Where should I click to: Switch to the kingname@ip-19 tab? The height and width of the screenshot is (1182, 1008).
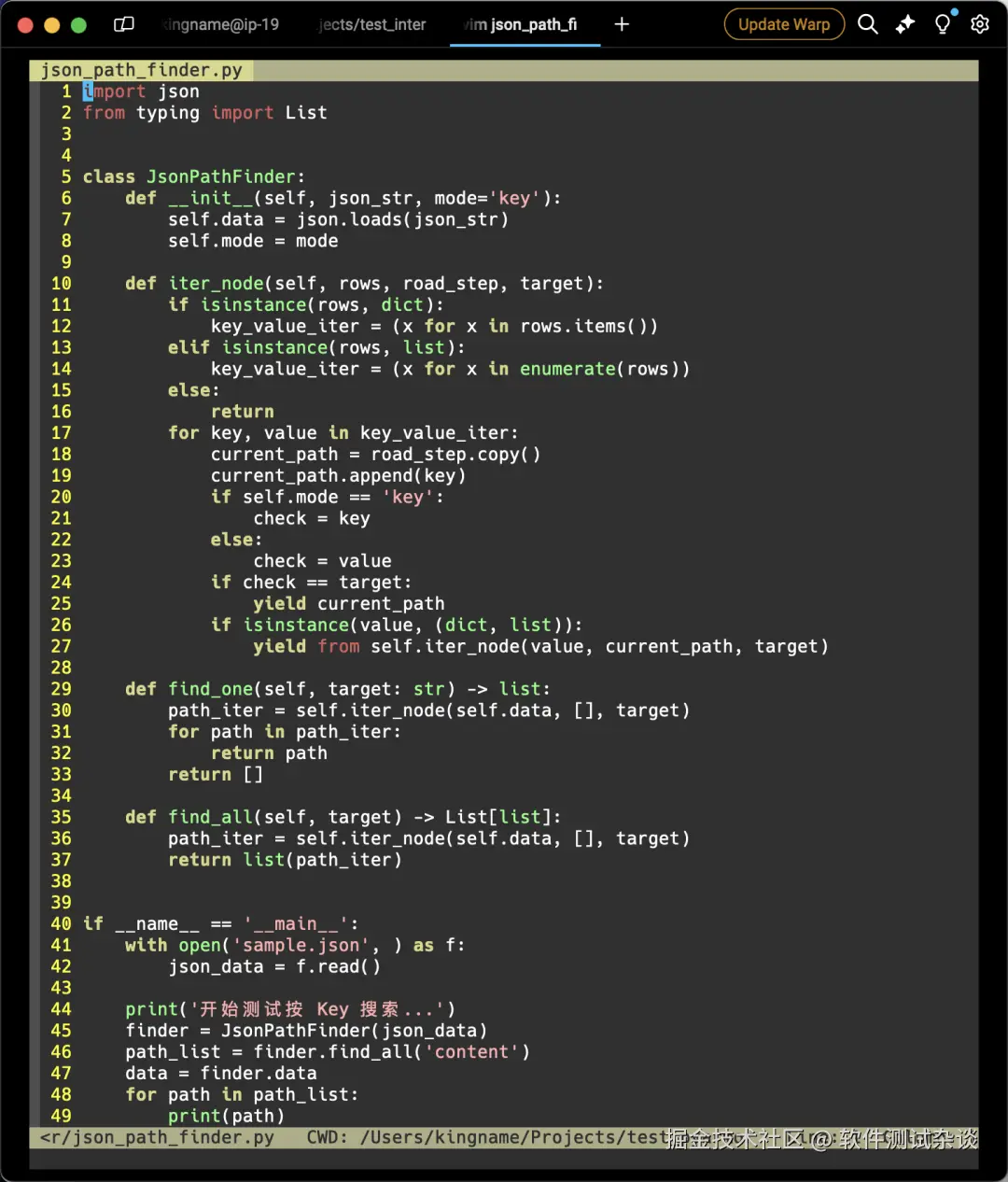[220, 24]
